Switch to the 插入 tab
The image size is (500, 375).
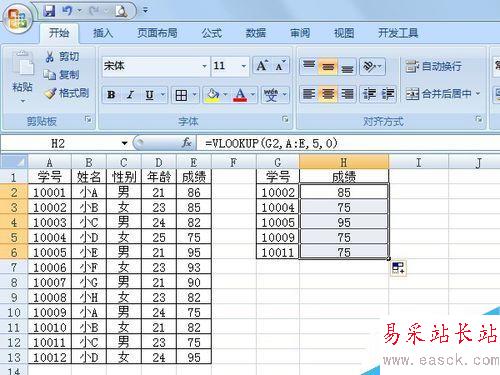[x=103, y=33]
